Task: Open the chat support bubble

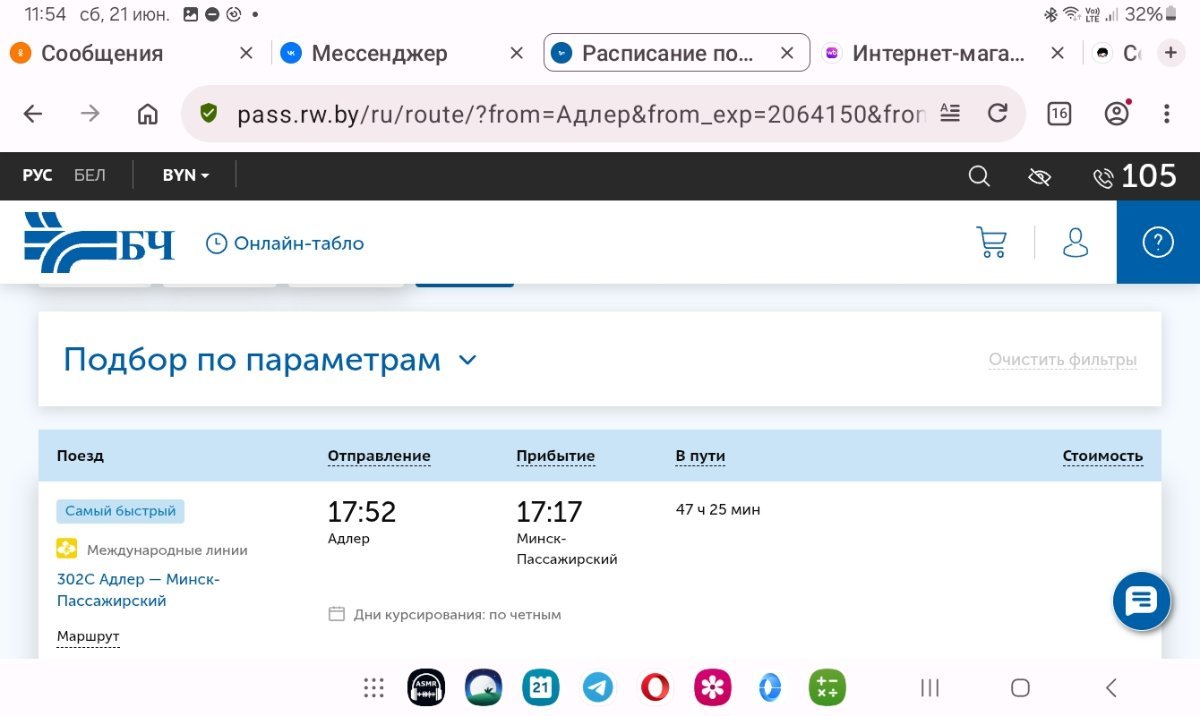Action: 1141,601
